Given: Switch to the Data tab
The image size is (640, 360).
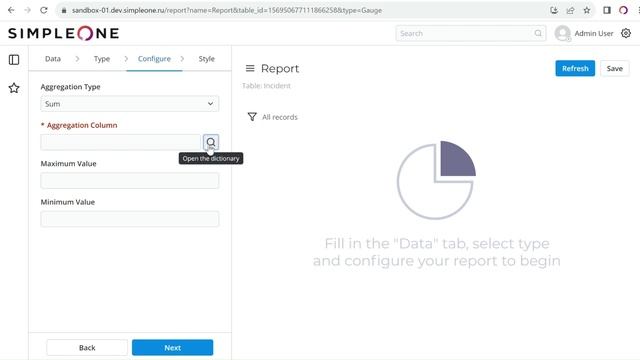Looking at the screenshot, I should (53, 59).
